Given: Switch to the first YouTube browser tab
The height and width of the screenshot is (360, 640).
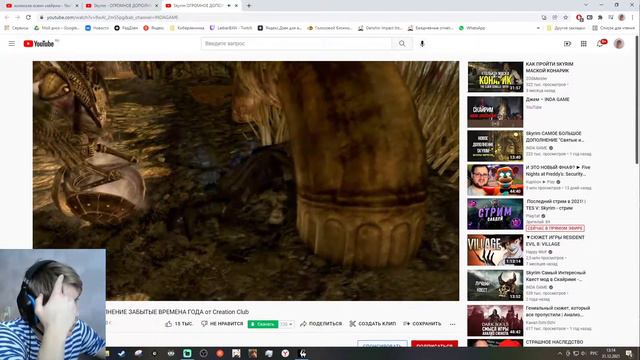Looking at the screenshot, I should (41, 6).
